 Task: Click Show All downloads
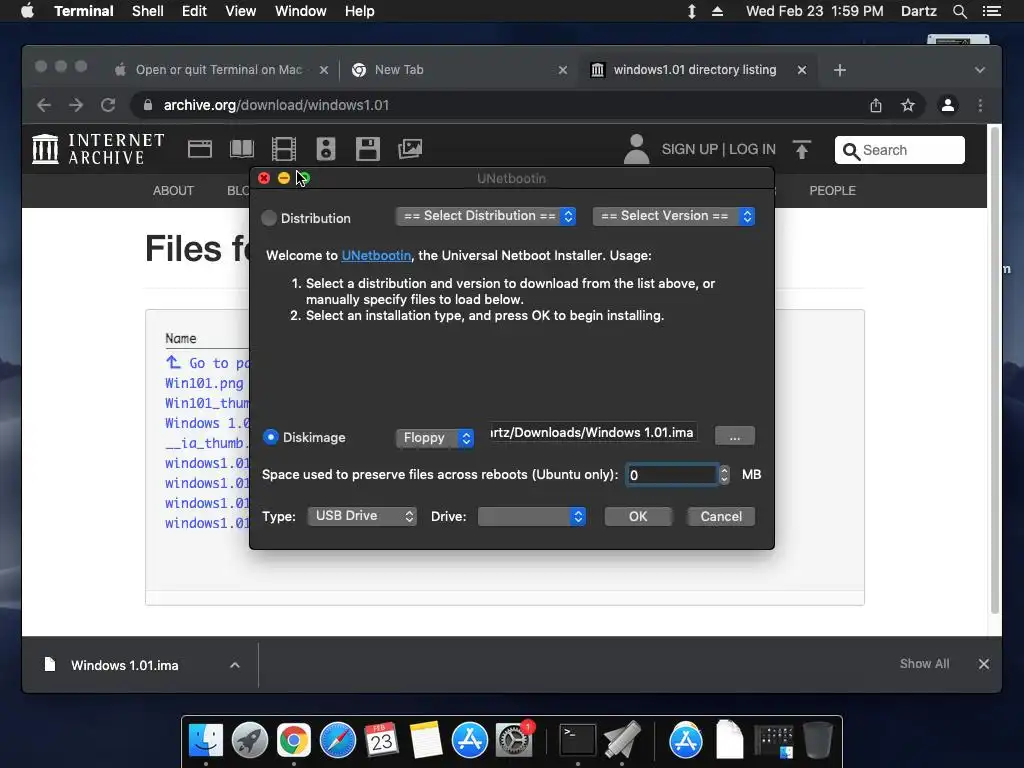[x=924, y=664]
